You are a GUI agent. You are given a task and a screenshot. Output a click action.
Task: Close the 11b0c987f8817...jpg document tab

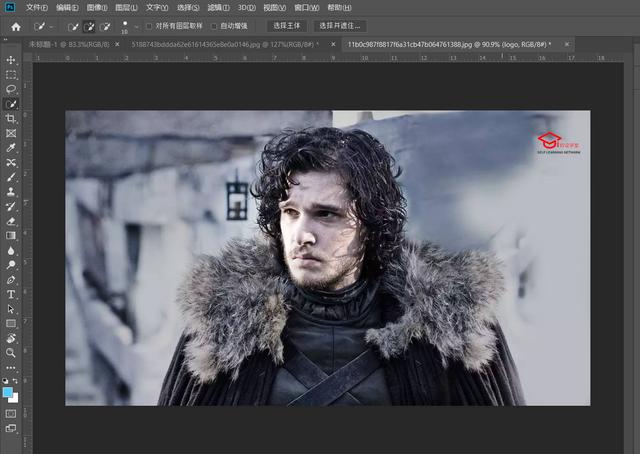point(567,45)
